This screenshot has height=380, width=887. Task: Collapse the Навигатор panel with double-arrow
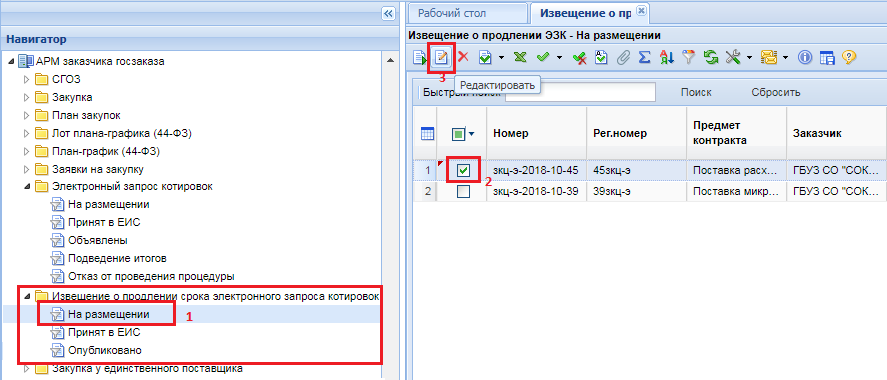coord(387,14)
